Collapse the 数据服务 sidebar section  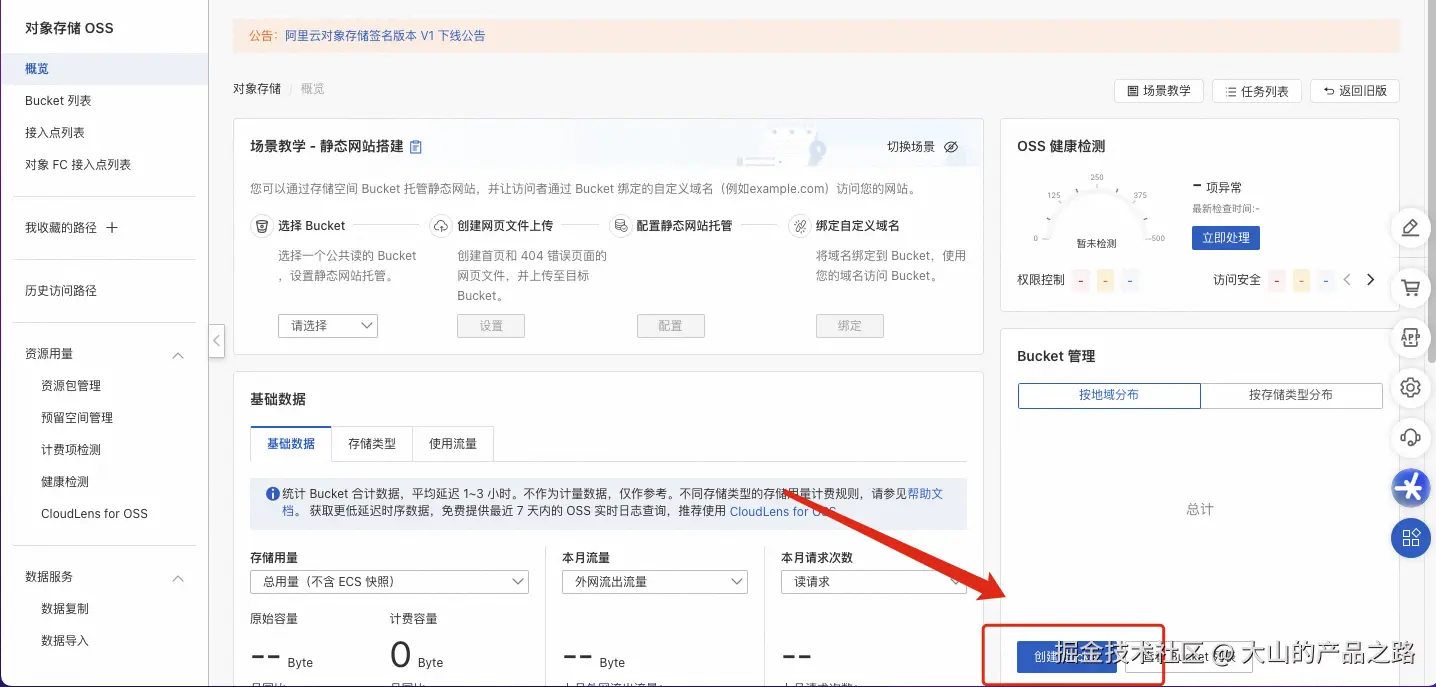[178, 578]
